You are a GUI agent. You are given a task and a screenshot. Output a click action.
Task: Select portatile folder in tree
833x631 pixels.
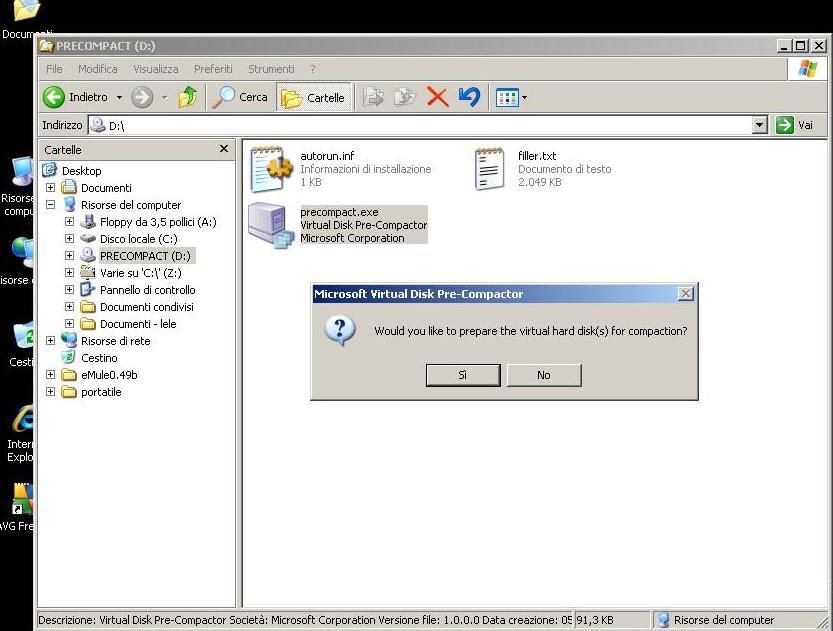[101, 392]
